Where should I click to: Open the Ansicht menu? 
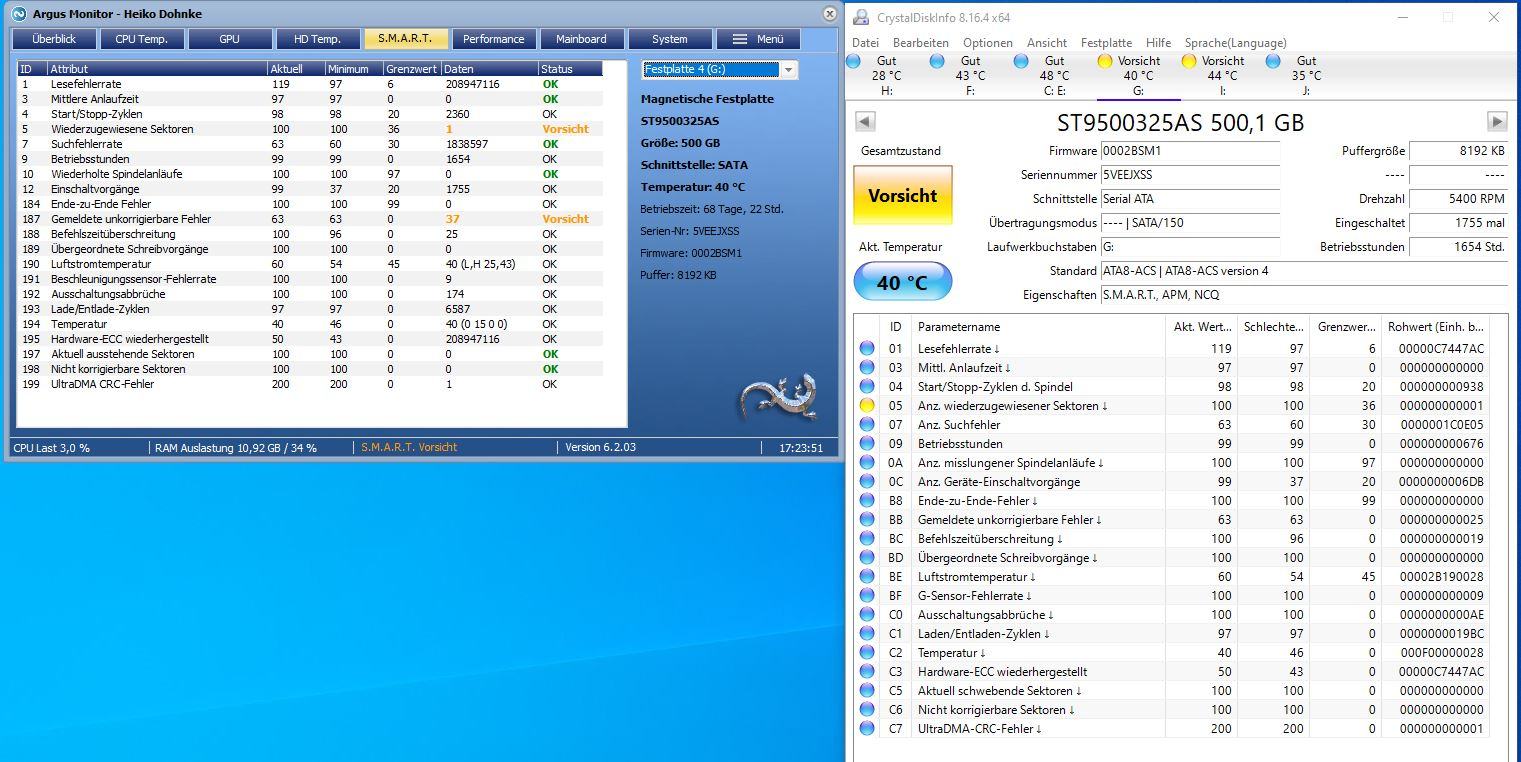tap(1047, 43)
